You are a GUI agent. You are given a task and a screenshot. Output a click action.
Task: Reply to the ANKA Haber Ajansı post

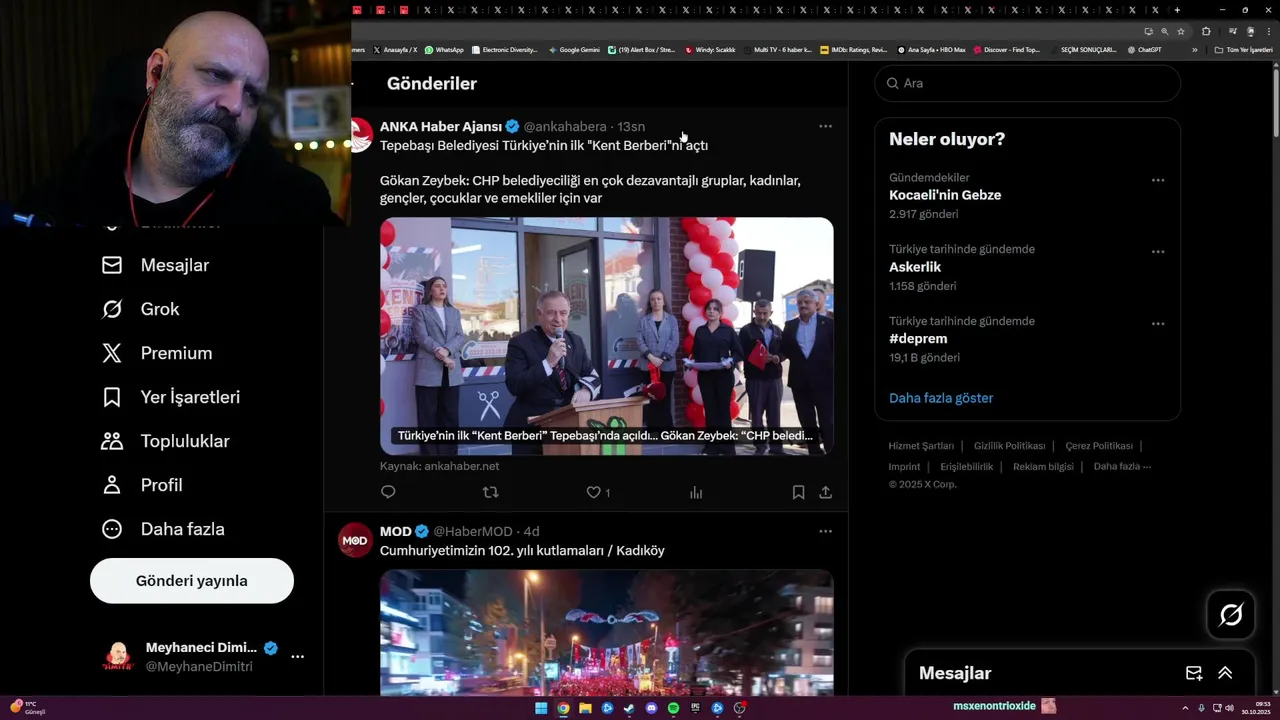(x=388, y=492)
